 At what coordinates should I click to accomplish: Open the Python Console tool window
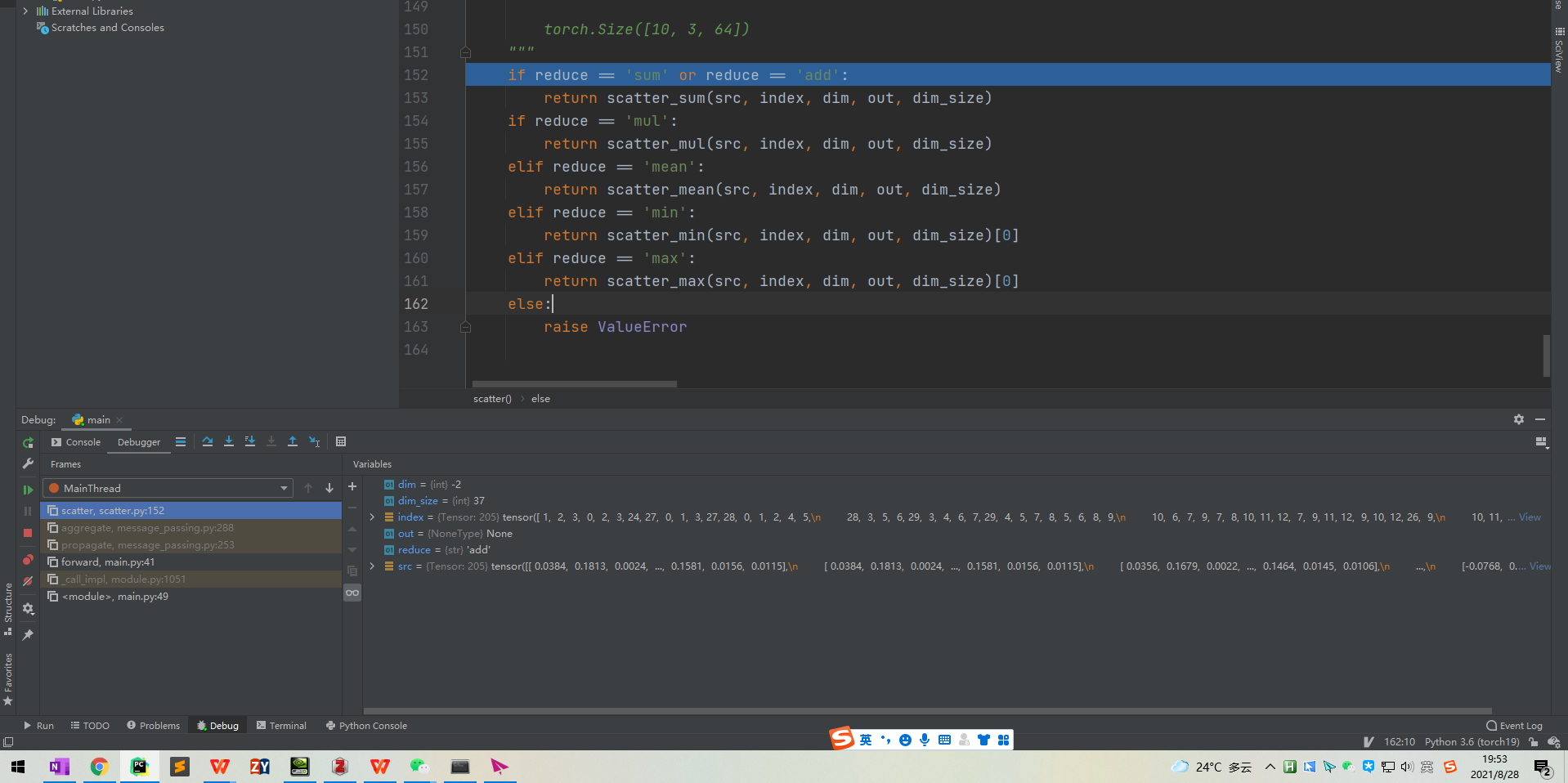(366, 726)
